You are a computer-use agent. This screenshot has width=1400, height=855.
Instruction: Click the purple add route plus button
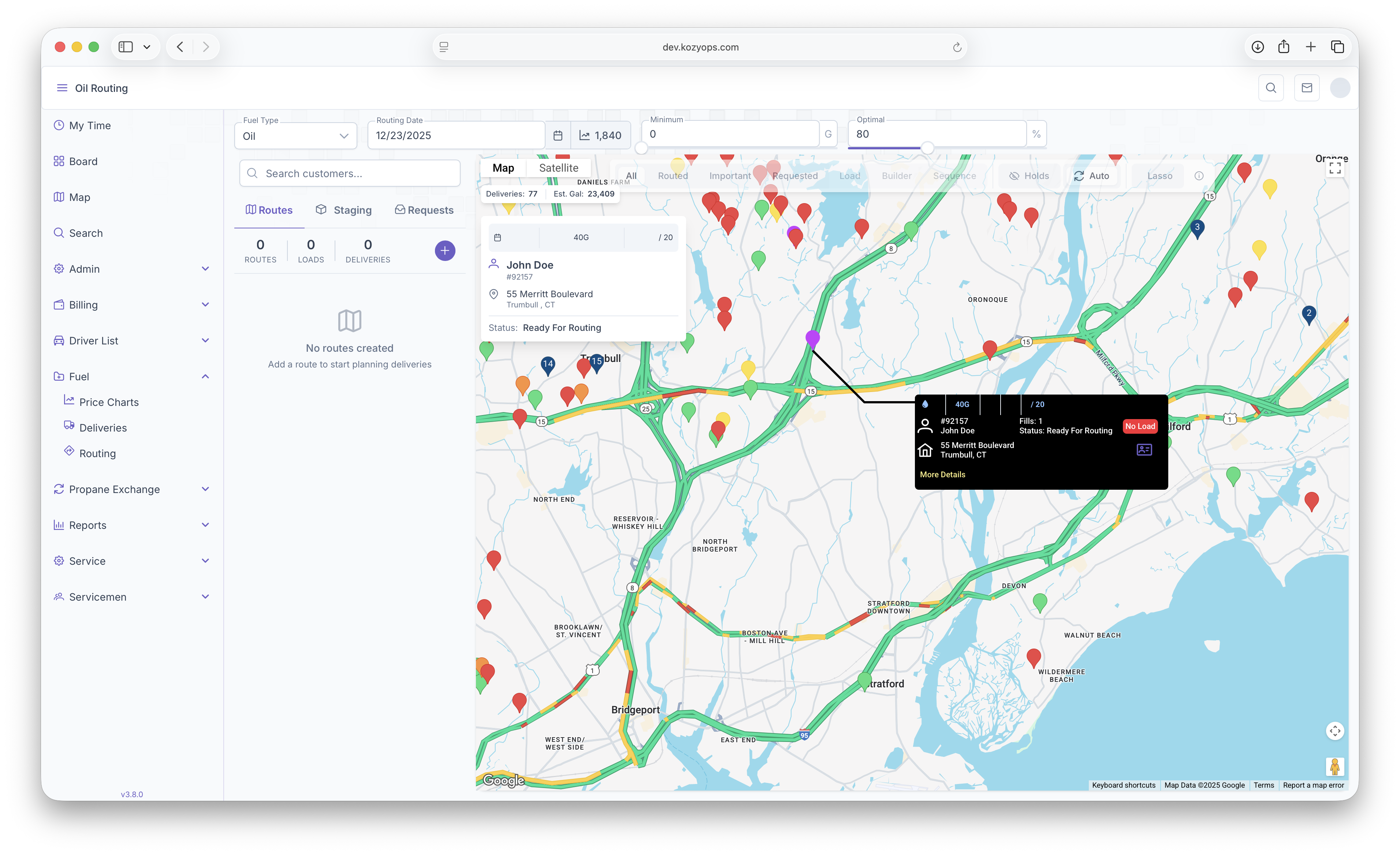tap(444, 251)
